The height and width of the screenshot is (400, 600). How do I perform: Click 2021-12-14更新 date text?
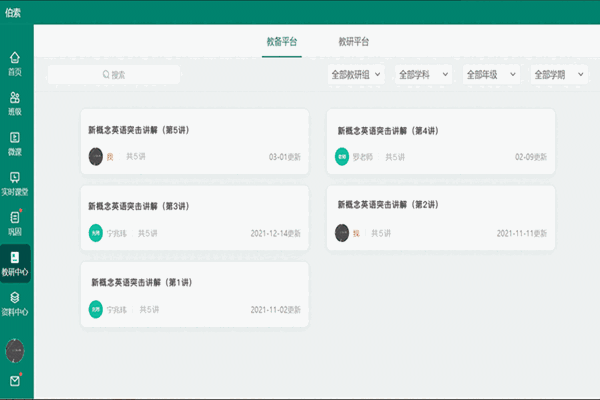point(276,233)
